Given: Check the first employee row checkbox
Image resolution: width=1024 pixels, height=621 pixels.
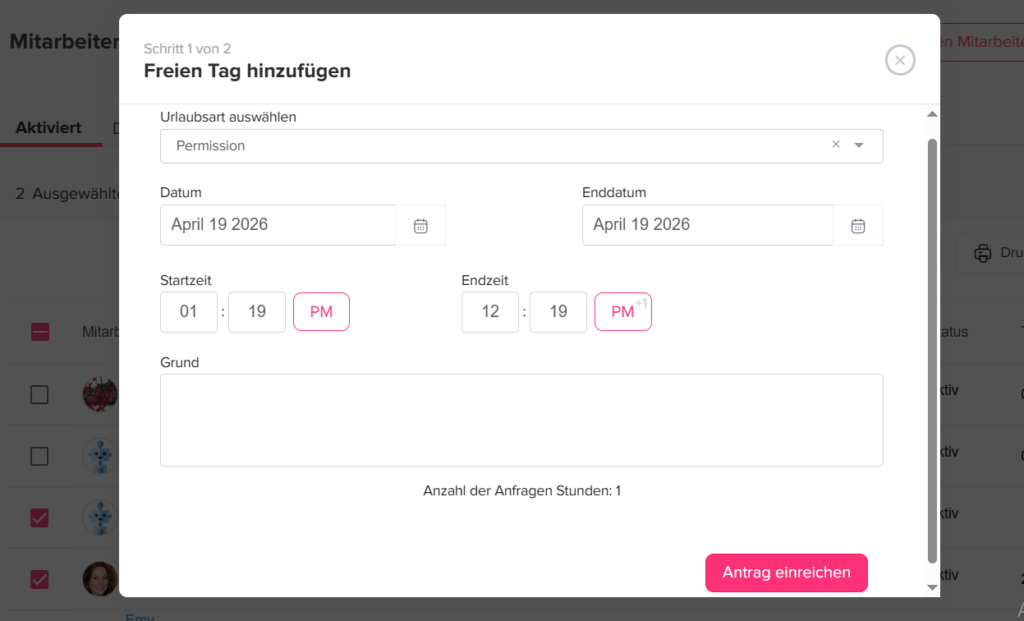Looking at the screenshot, I should 39,394.
